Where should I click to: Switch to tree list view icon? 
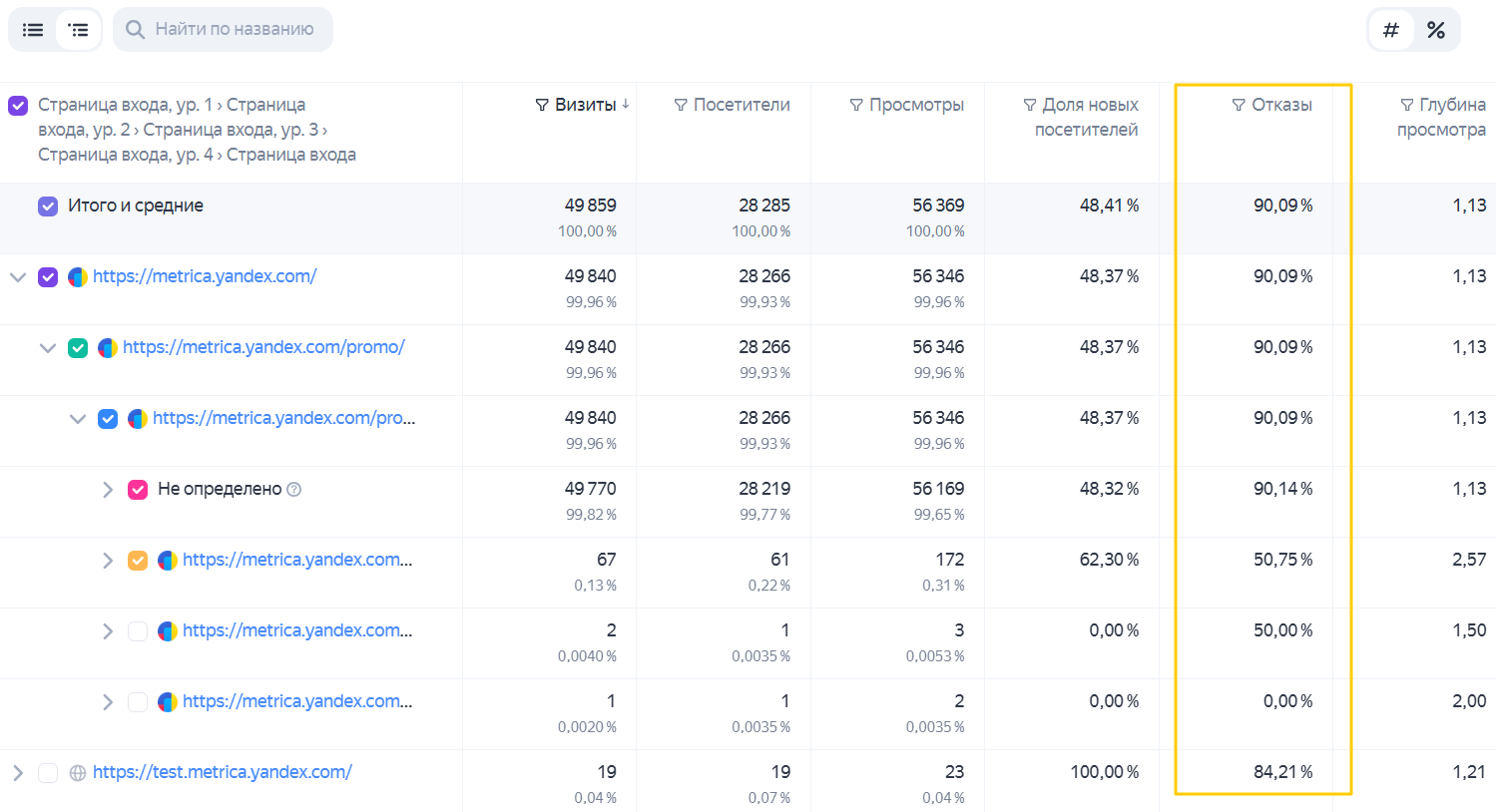(78, 30)
